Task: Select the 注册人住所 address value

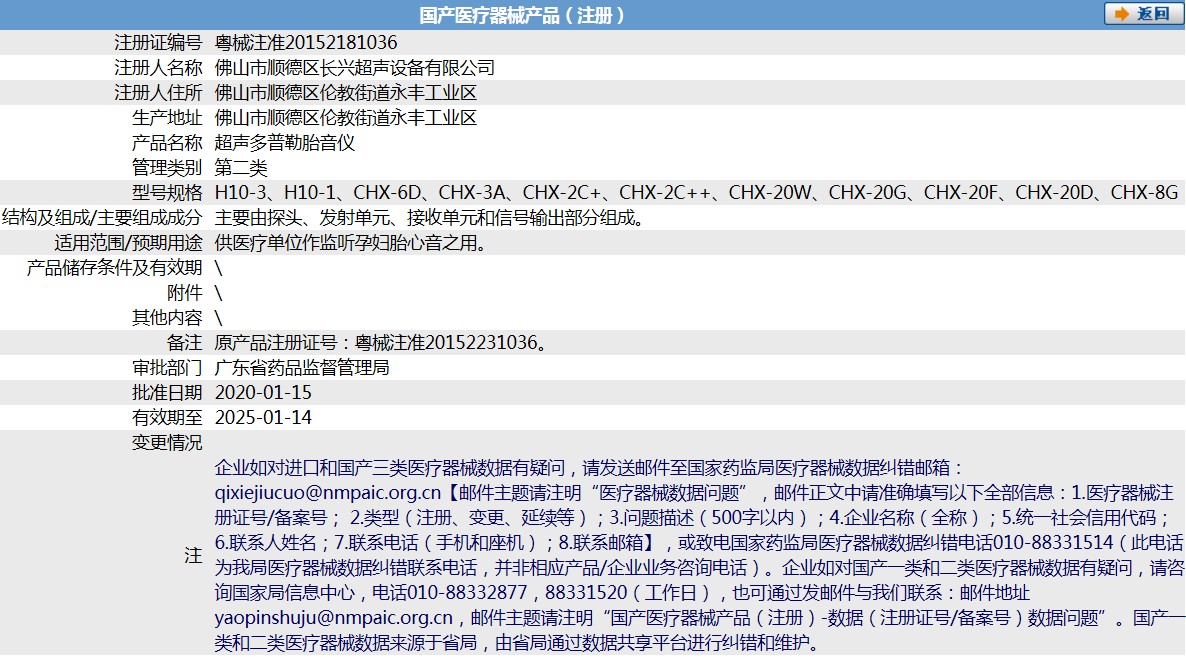Action: pyautogui.click(x=346, y=92)
